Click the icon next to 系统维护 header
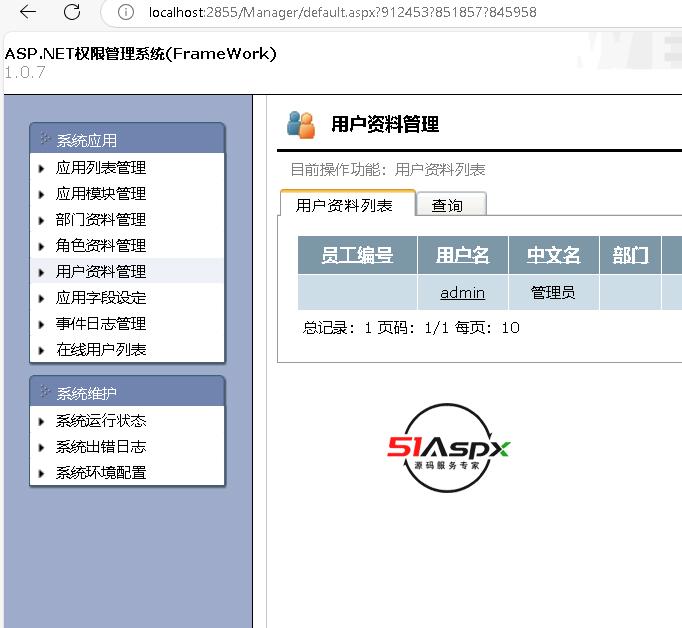The image size is (682, 628). click(45, 391)
